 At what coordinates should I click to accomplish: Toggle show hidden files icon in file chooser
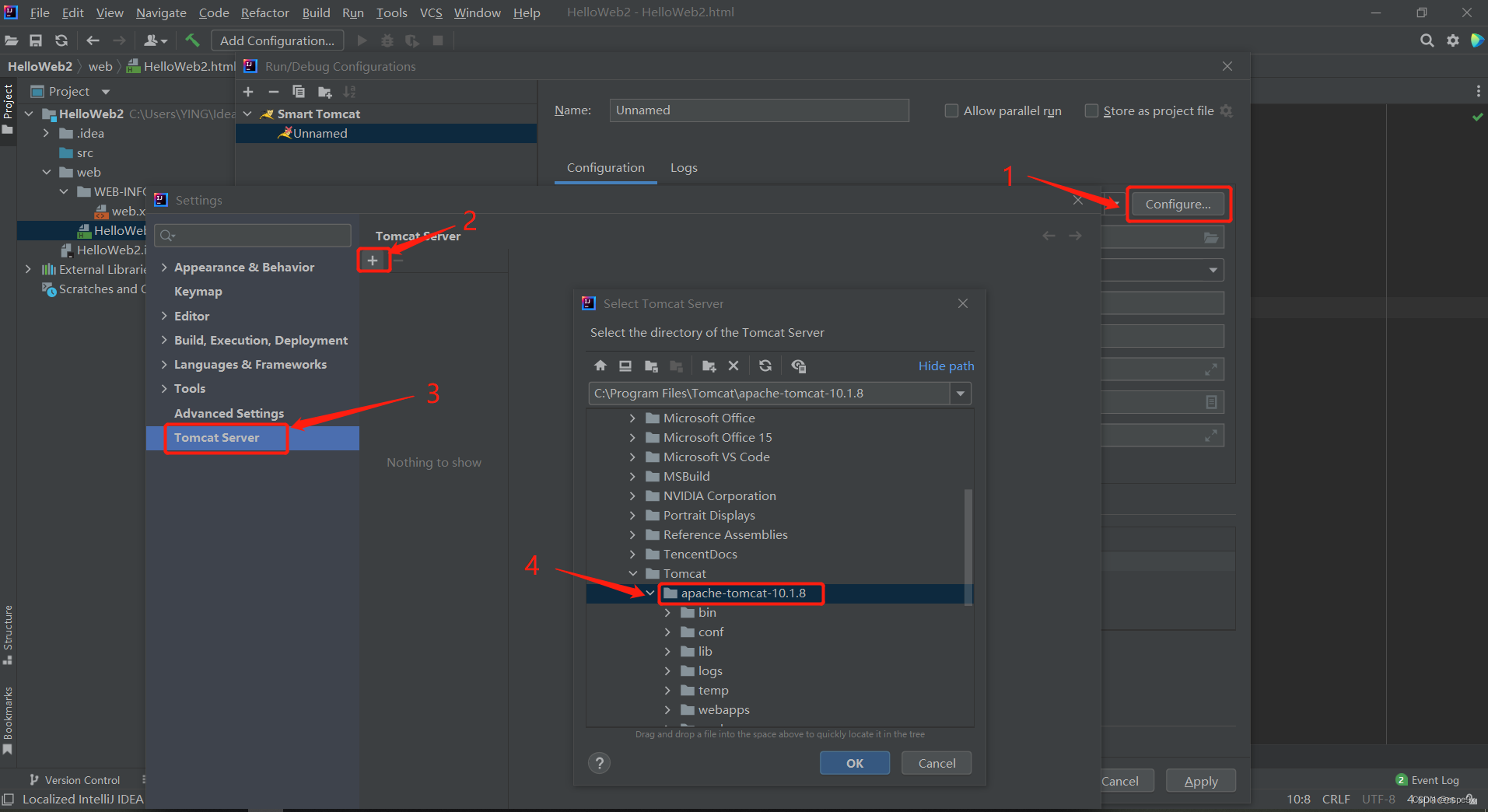(x=798, y=366)
